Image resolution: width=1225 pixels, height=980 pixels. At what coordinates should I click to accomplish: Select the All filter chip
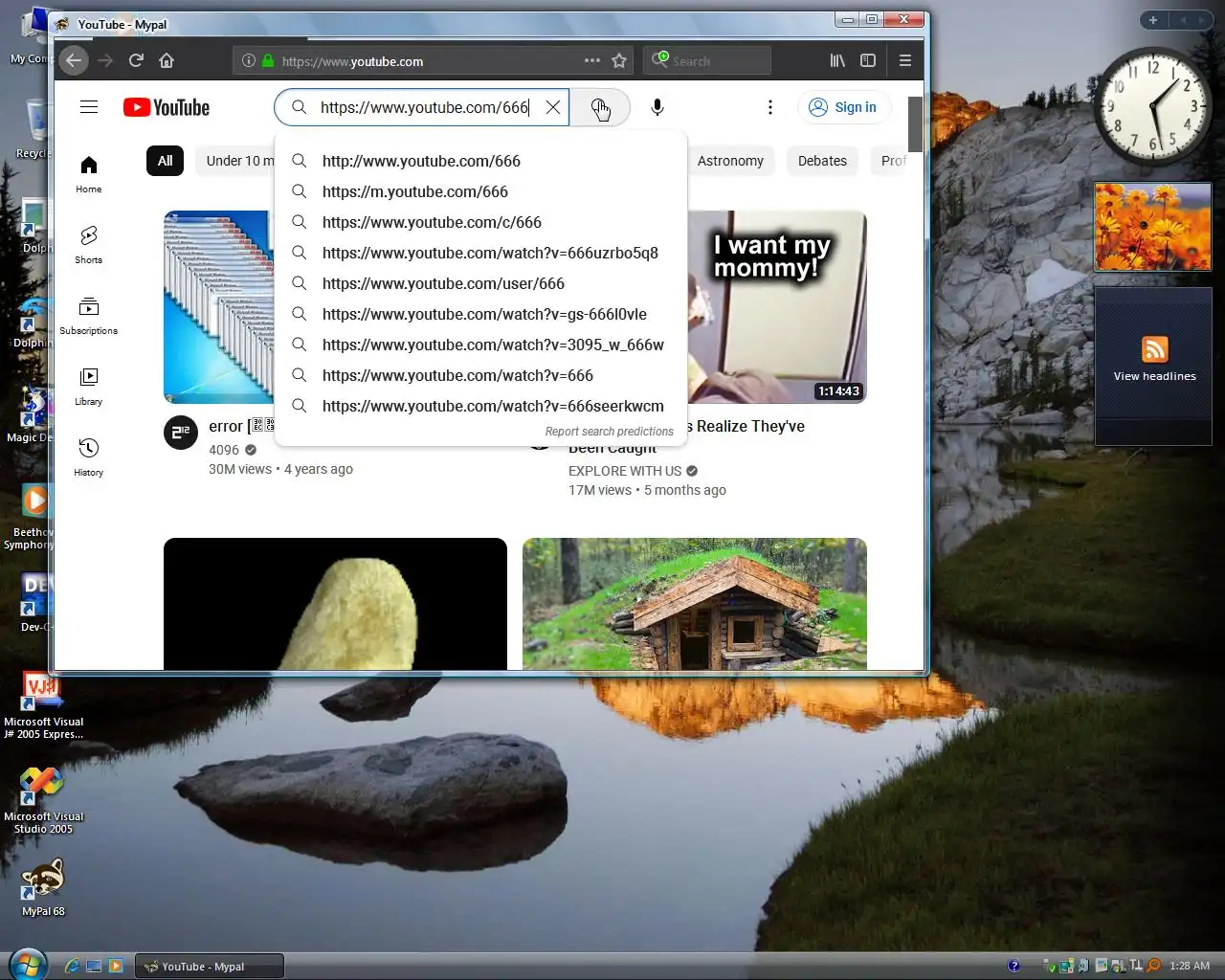tap(165, 161)
